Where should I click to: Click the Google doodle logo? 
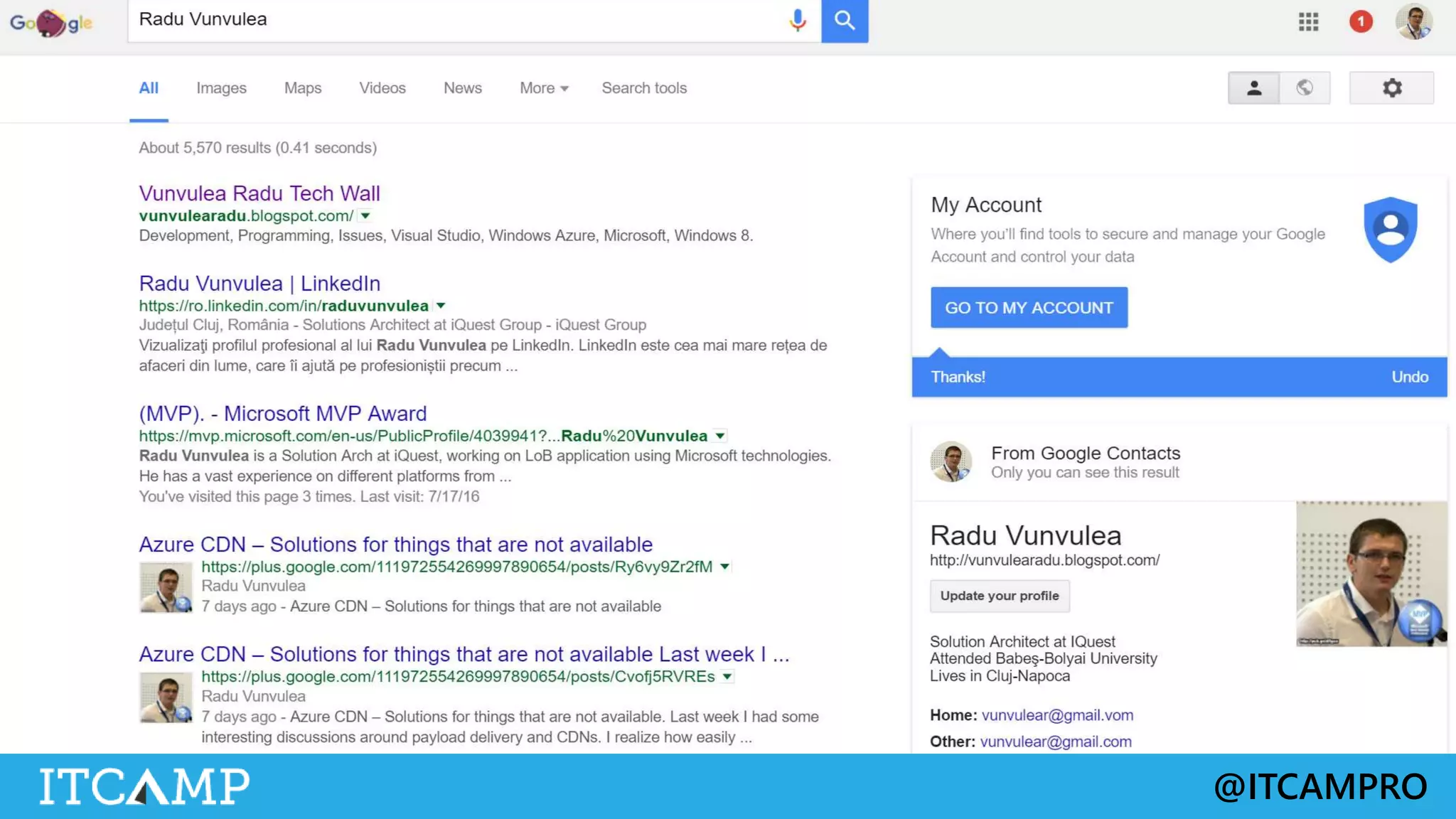click(51, 23)
